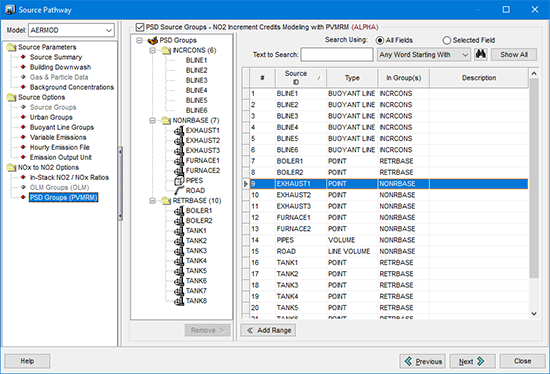Select the All Fields radio button
Image resolution: width=550 pixels, height=374 pixels.
pos(380,40)
